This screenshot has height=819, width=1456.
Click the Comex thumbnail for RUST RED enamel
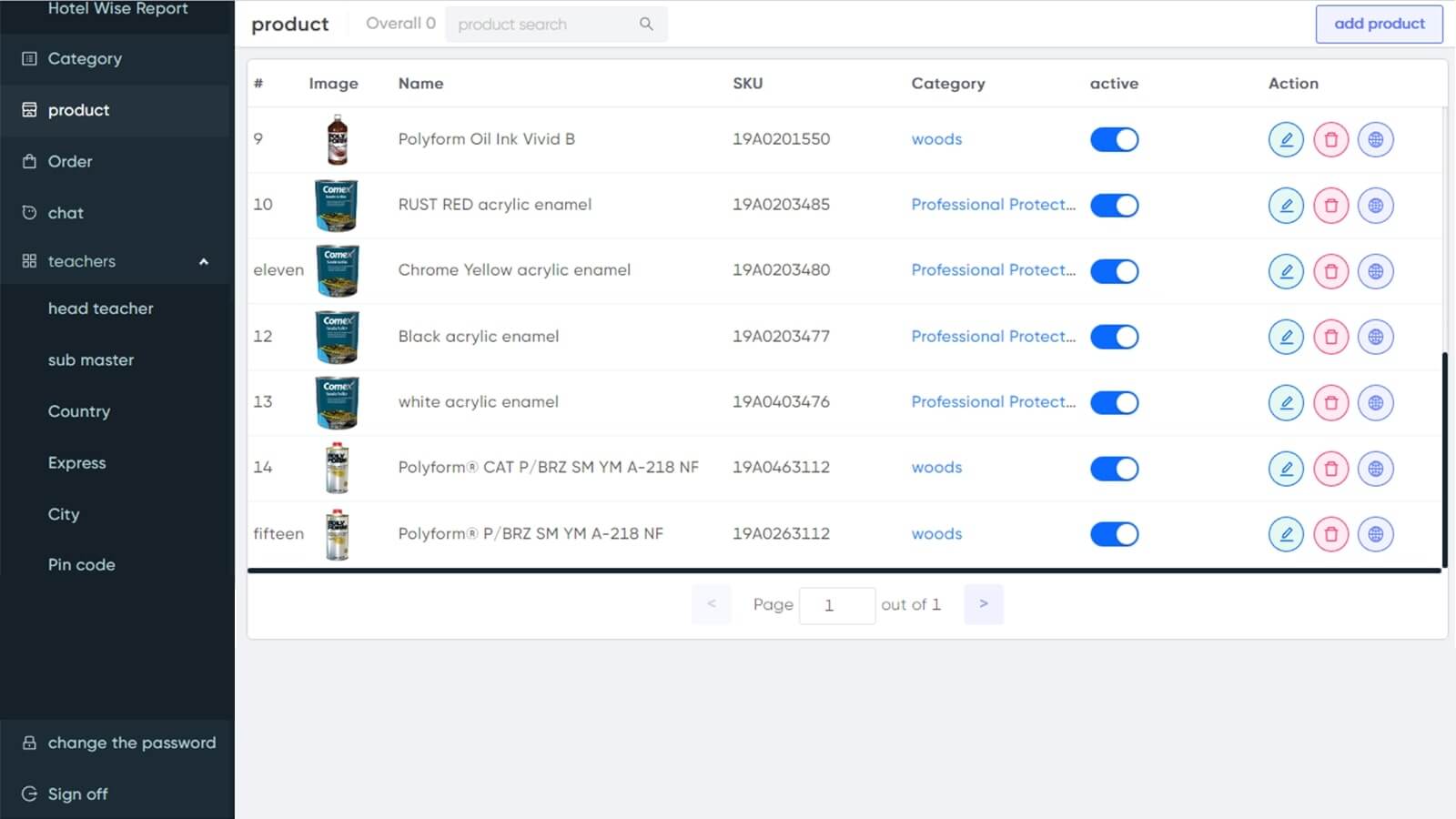[x=337, y=206]
